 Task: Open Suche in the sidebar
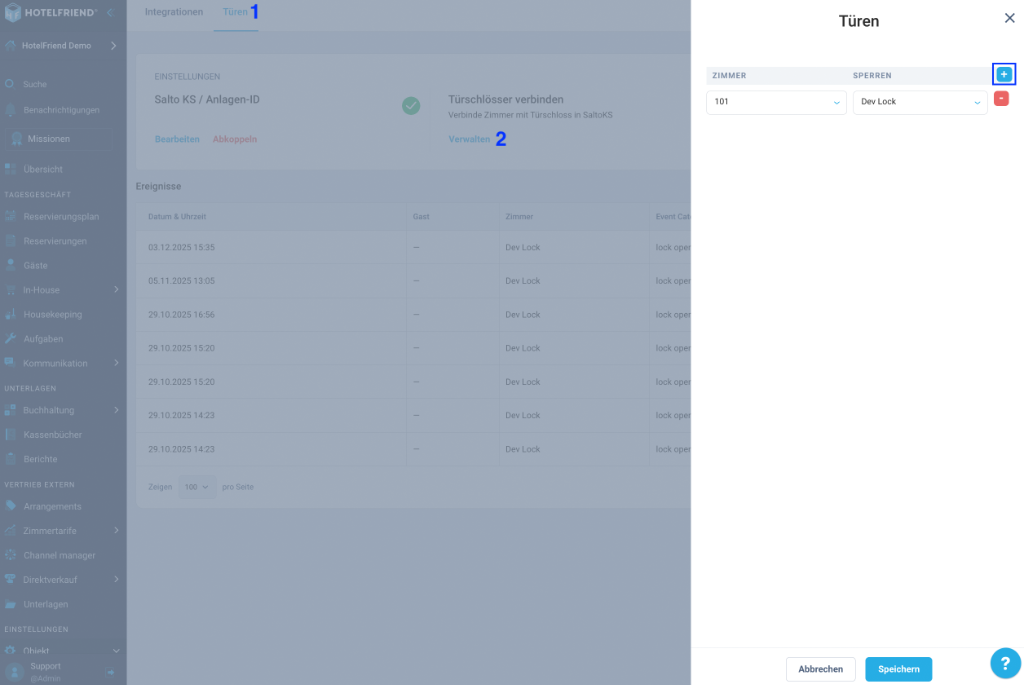click(x=35, y=84)
